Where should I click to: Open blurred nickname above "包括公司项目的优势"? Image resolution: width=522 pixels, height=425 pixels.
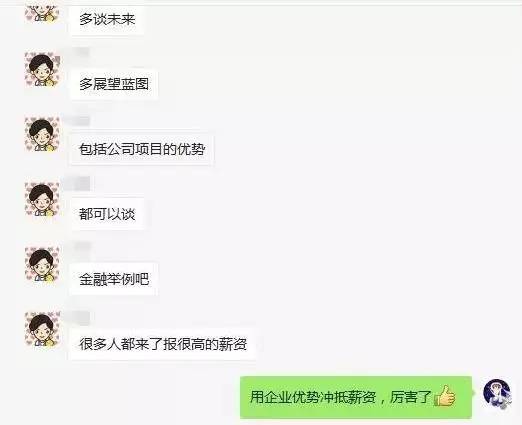point(80,120)
